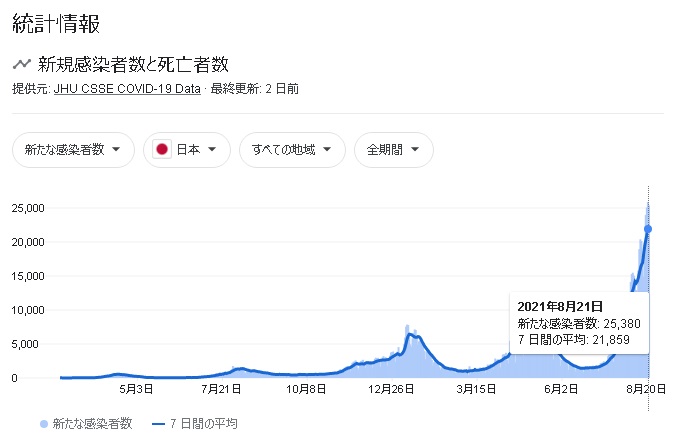This screenshot has height=445, width=681.
Task: Click the highlighted data point on the chart line
Action: 648,229
